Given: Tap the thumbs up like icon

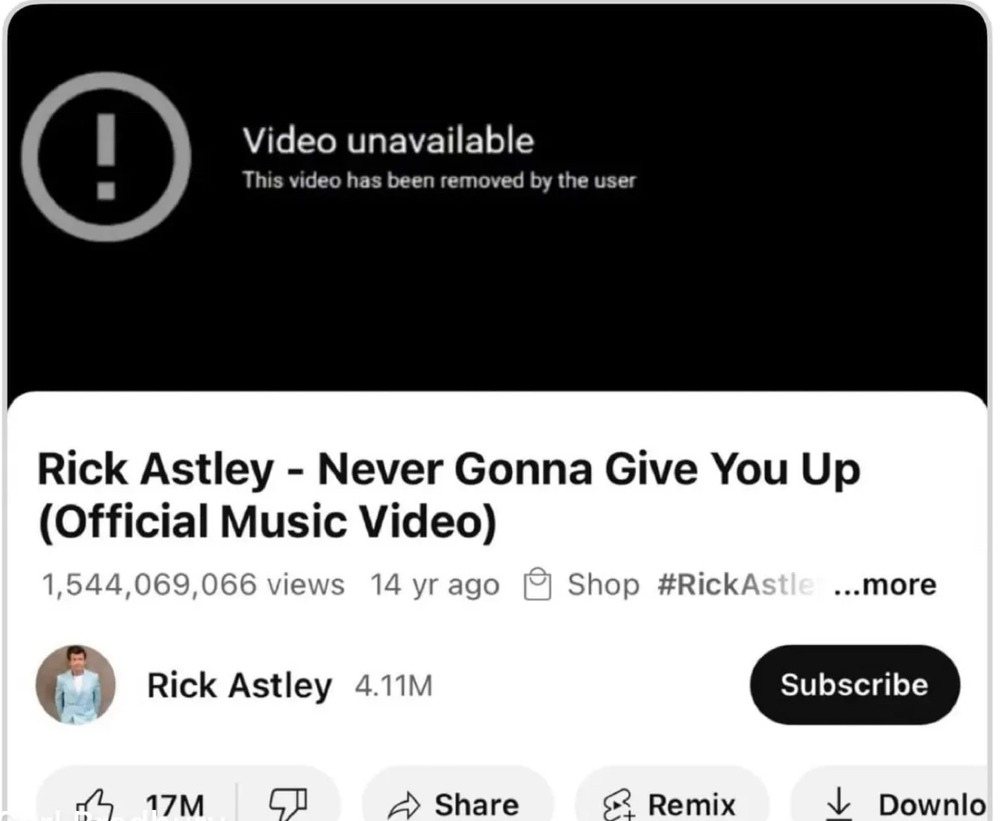Looking at the screenshot, I should click(x=94, y=805).
